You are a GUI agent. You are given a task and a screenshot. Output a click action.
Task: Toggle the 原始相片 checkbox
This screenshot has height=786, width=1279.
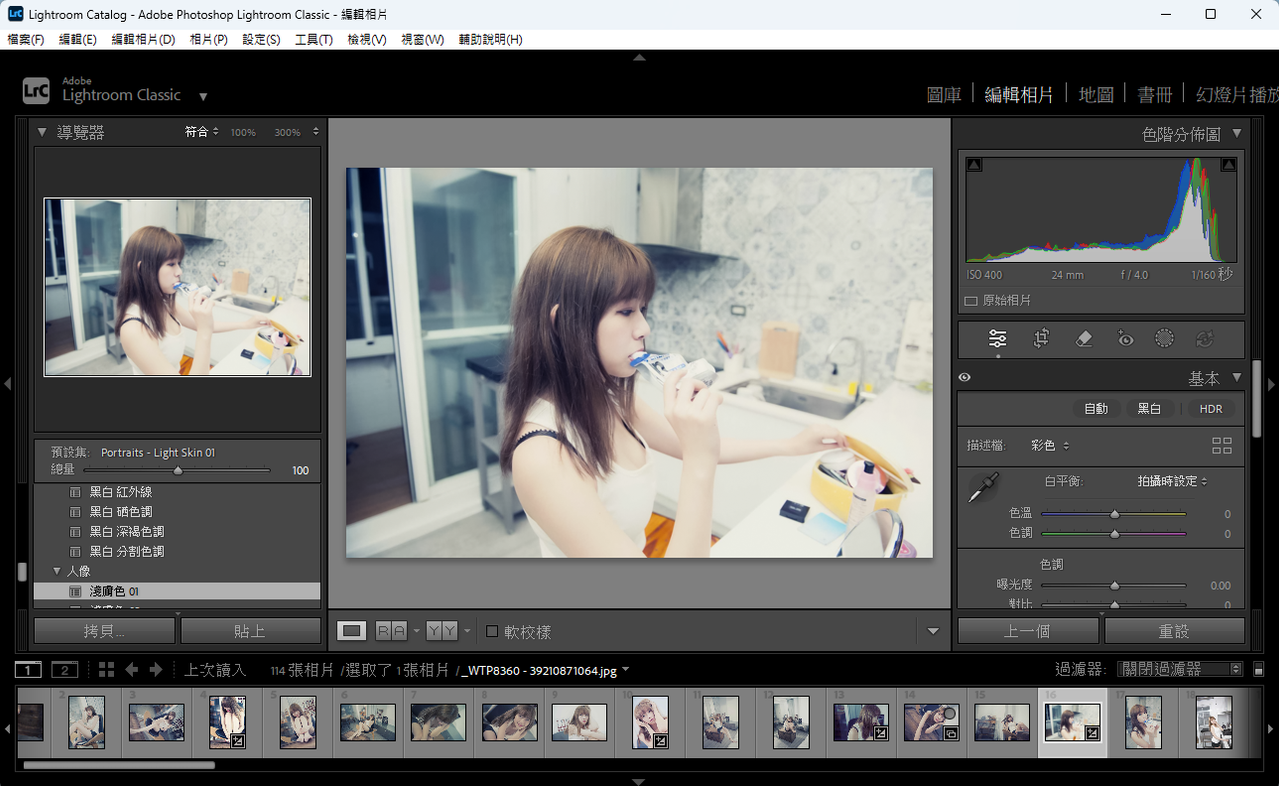970,300
